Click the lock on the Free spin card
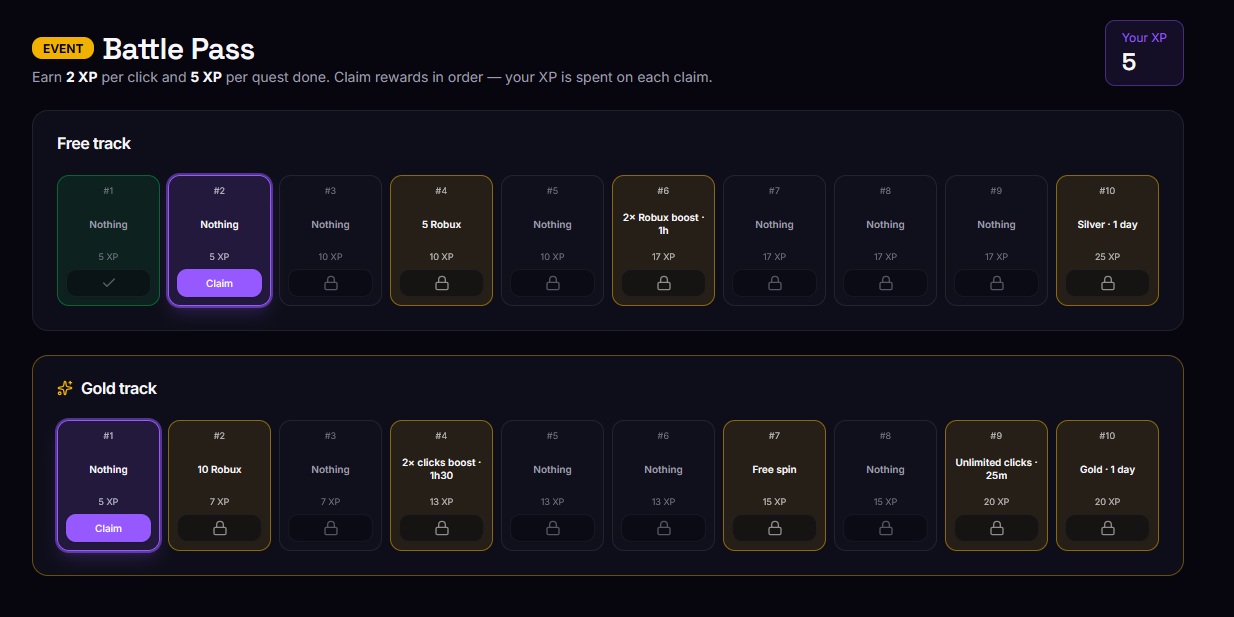The height and width of the screenshot is (617, 1234). point(774,528)
